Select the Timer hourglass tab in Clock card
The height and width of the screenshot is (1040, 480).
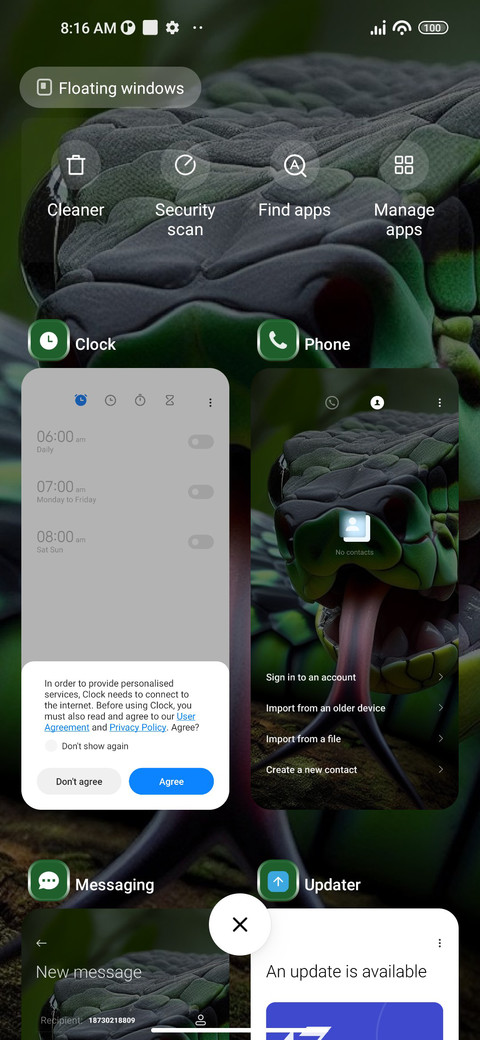(170, 400)
